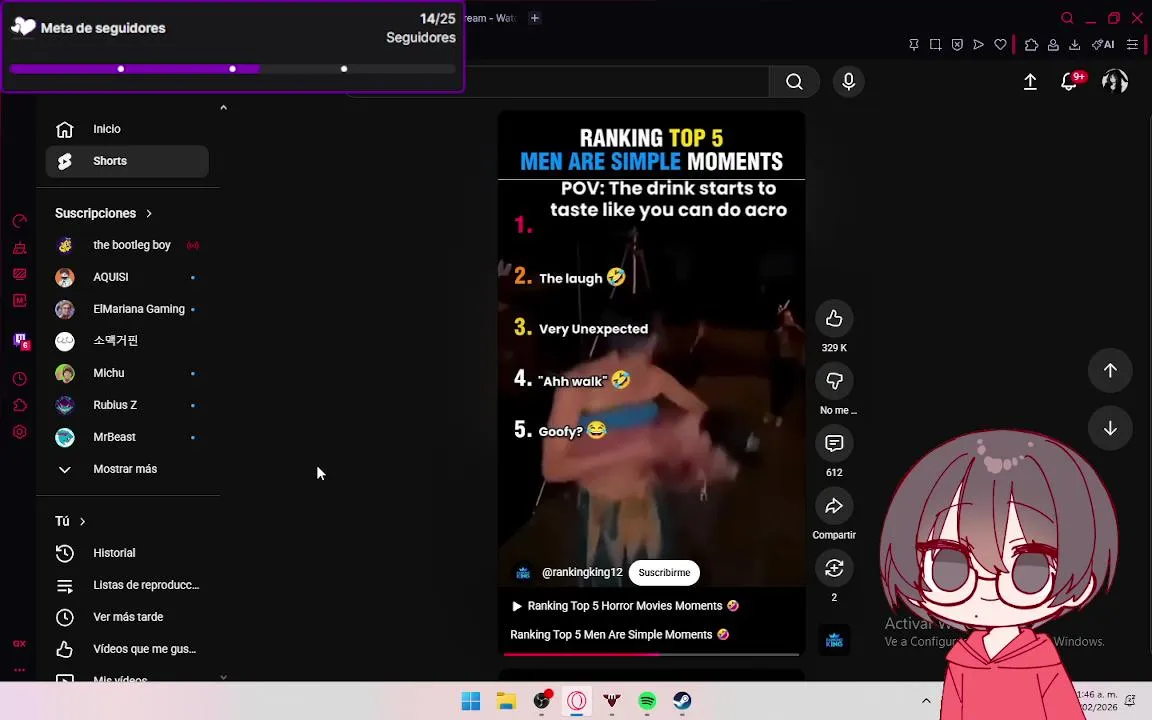
Task: Open Opera extensions puzzle icon
Action: click(1032, 45)
